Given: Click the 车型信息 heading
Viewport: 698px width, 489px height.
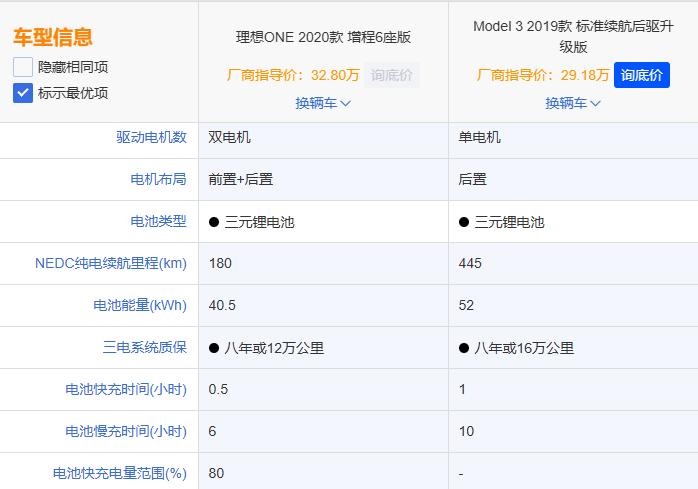Looking at the screenshot, I should pyautogui.click(x=53, y=37).
